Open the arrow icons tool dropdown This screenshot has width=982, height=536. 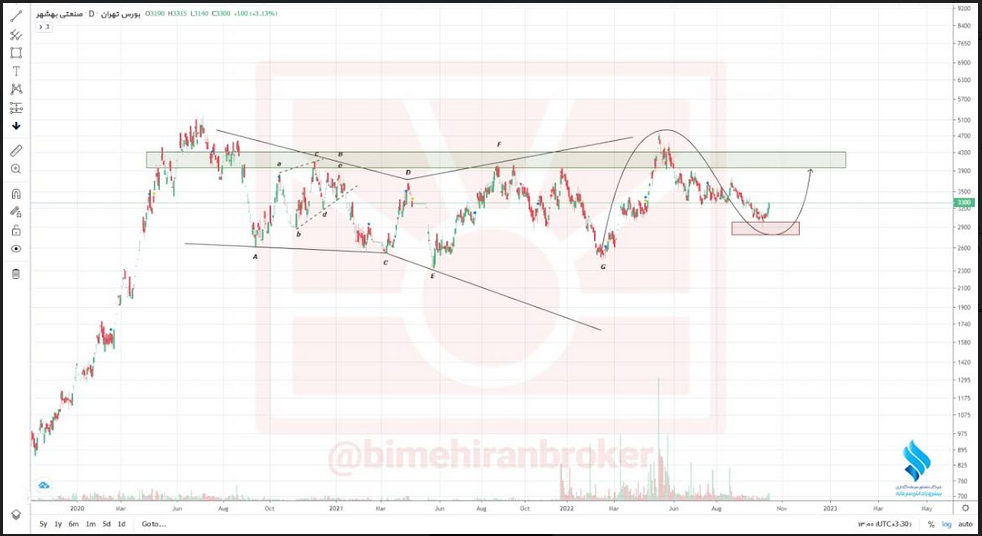(16, 126)
